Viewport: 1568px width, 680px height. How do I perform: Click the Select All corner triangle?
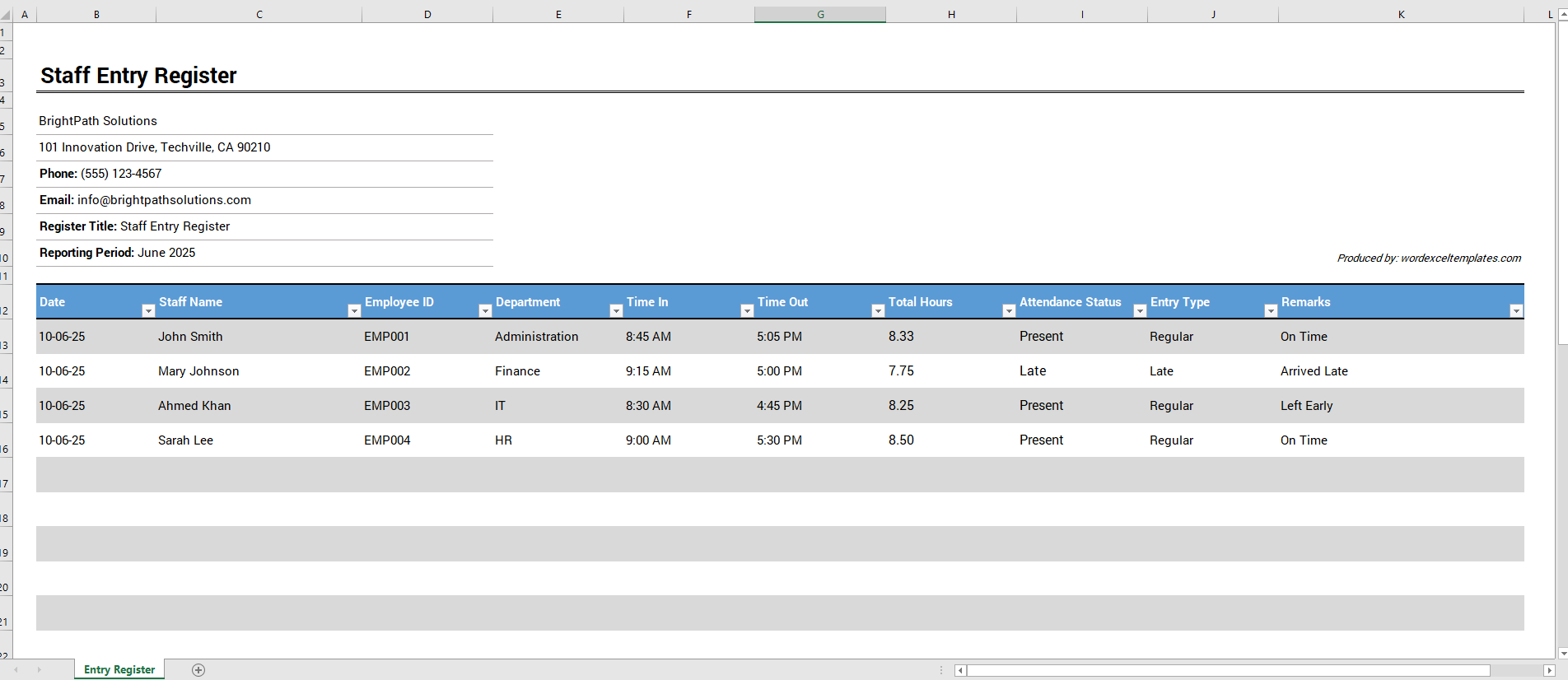pos(6,14)
